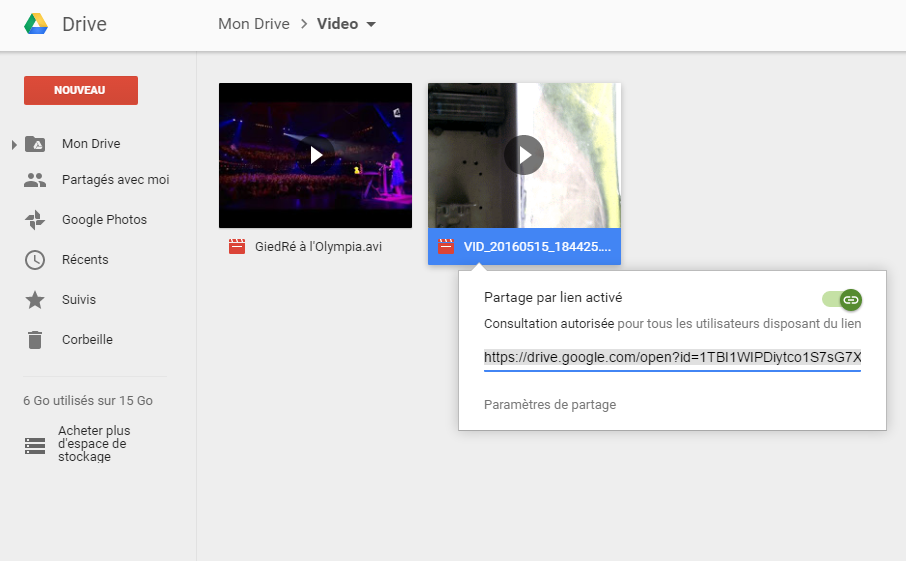Open the Video folder dropdown arrow
This screenshot has height=561, width=906.
point(371,25)
